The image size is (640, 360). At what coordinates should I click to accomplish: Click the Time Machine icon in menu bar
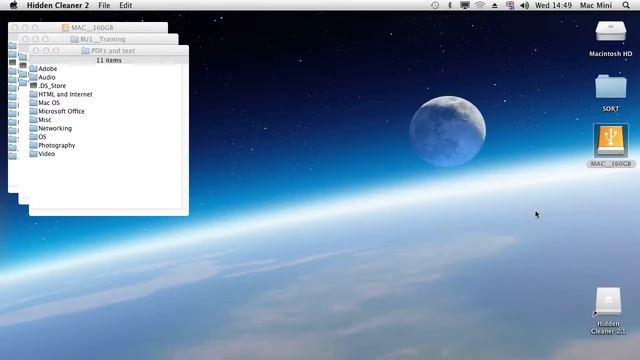435,5
